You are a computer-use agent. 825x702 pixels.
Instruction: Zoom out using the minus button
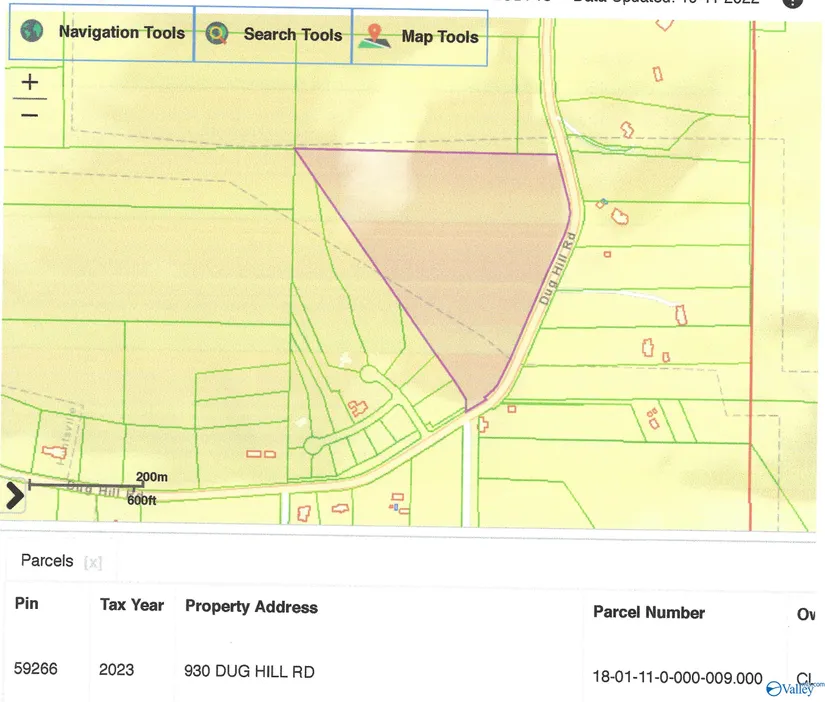pos(30,115)
